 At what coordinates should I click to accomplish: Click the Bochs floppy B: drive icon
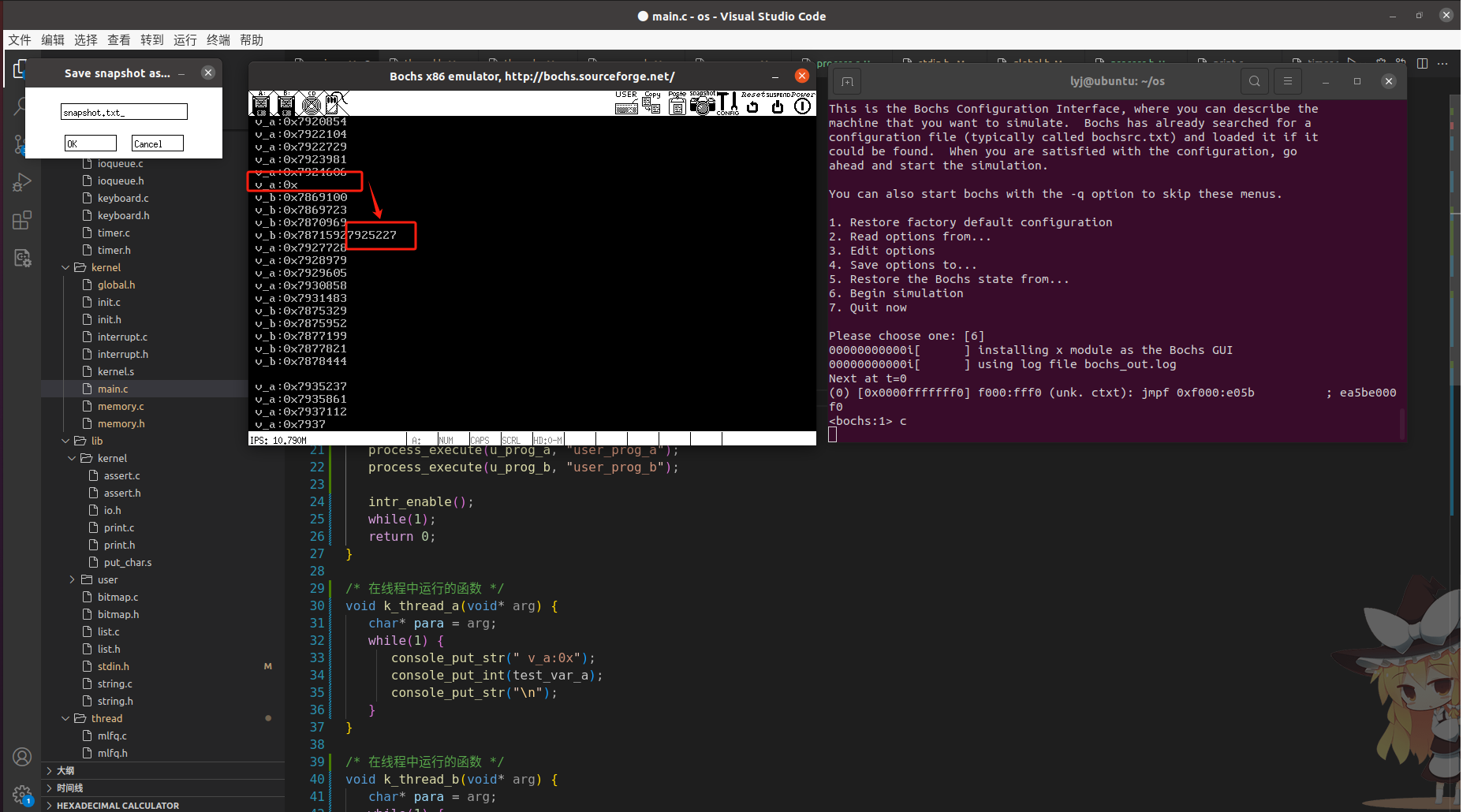click(x=286, y=103)
